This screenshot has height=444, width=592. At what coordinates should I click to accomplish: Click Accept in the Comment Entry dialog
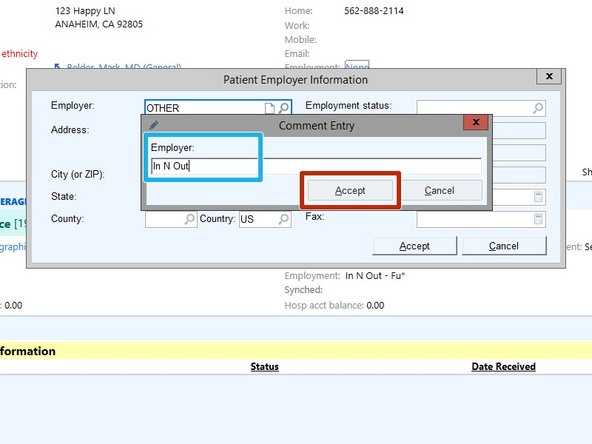click(350, 190)
